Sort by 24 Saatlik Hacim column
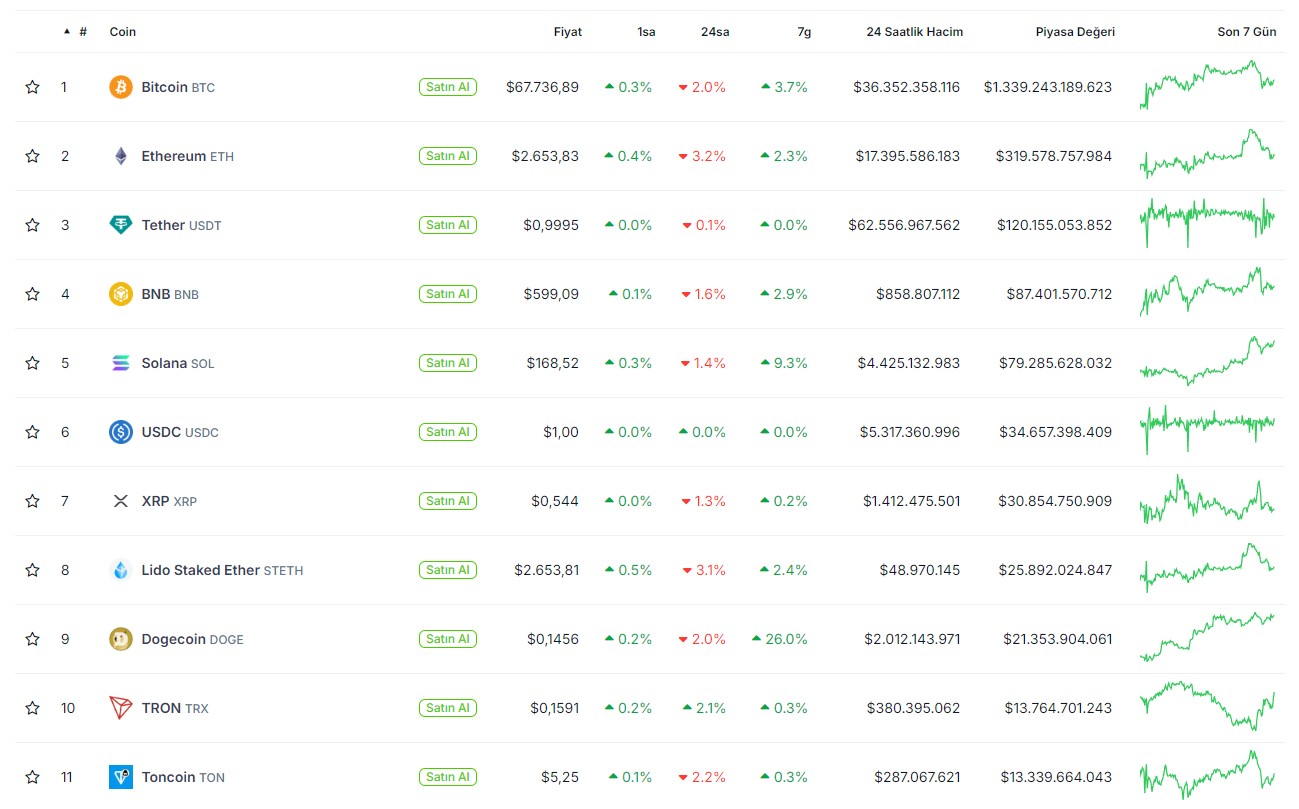1299x809 pixels. tap(915, 32)
